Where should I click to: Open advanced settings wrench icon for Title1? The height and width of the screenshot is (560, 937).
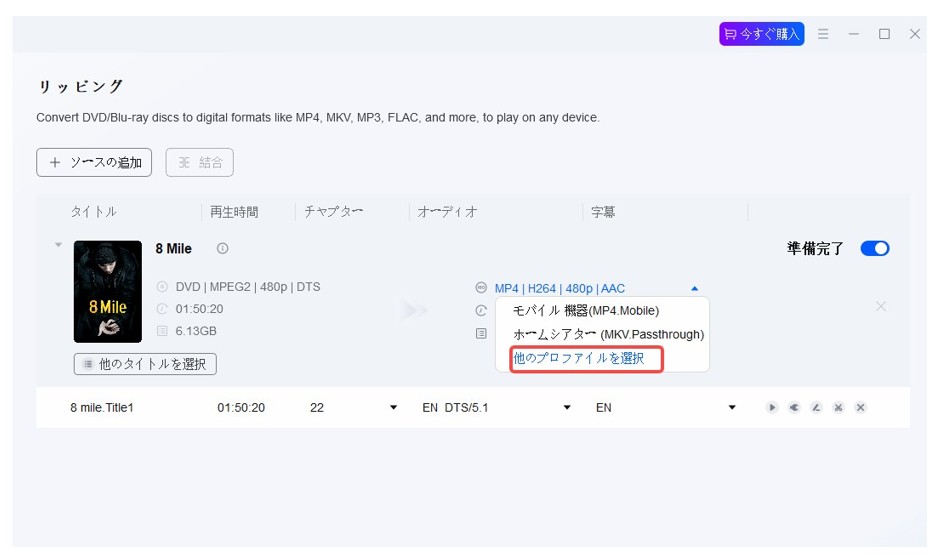coord(794,408)
